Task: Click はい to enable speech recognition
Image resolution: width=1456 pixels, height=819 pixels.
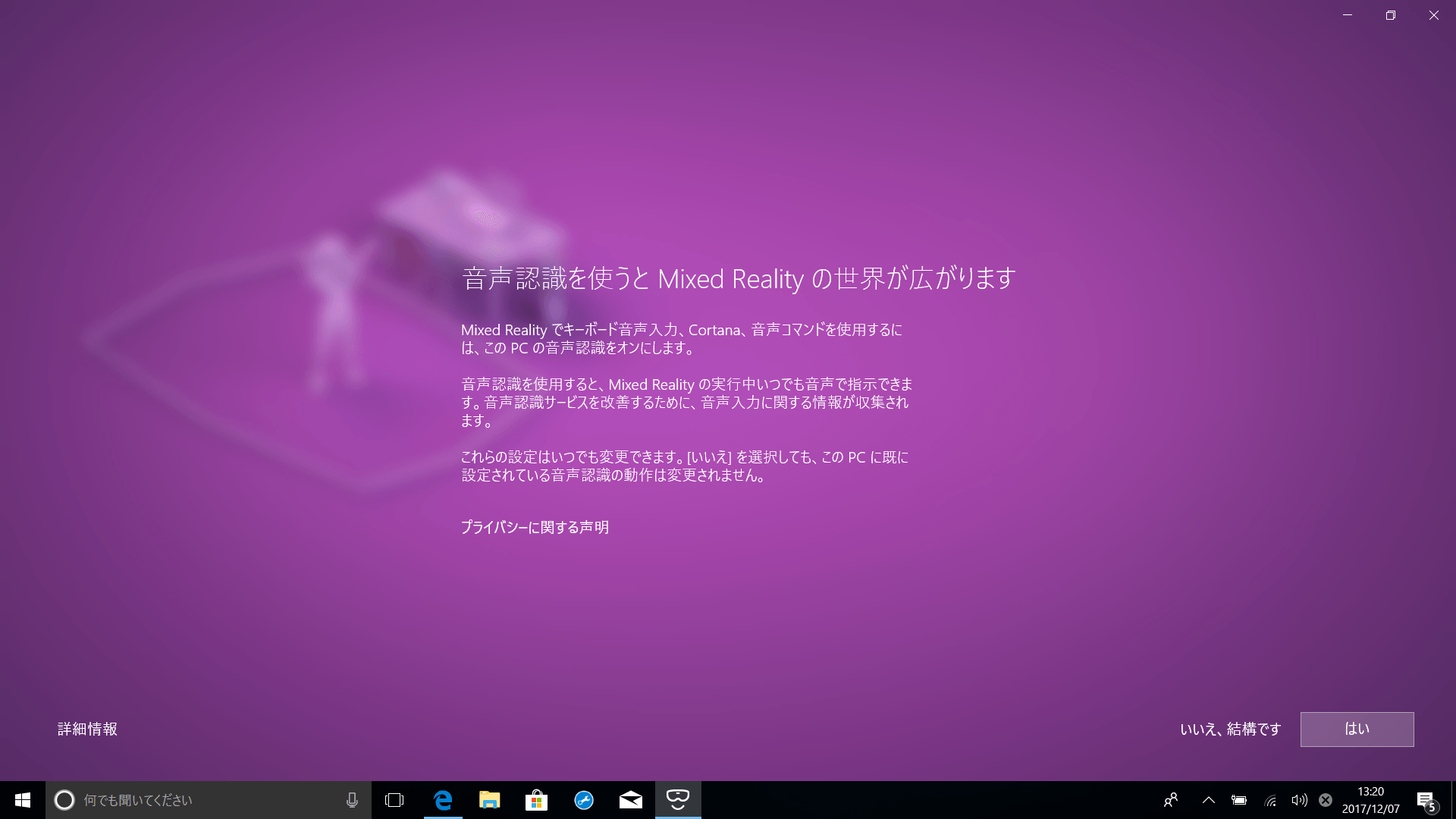Action: [x=1357, y=729]
